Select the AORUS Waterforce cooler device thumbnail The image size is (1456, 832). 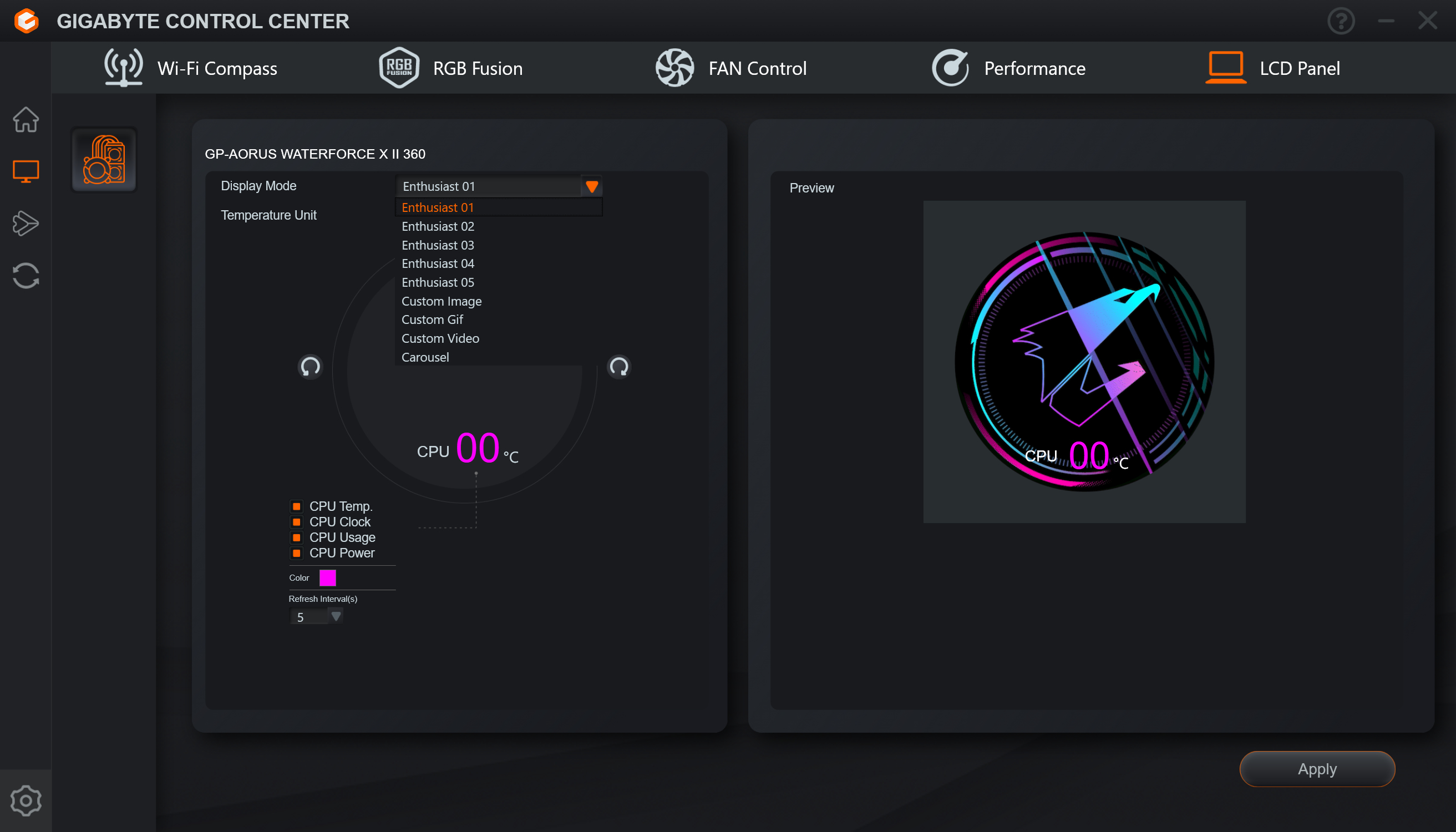coord(104,159)
